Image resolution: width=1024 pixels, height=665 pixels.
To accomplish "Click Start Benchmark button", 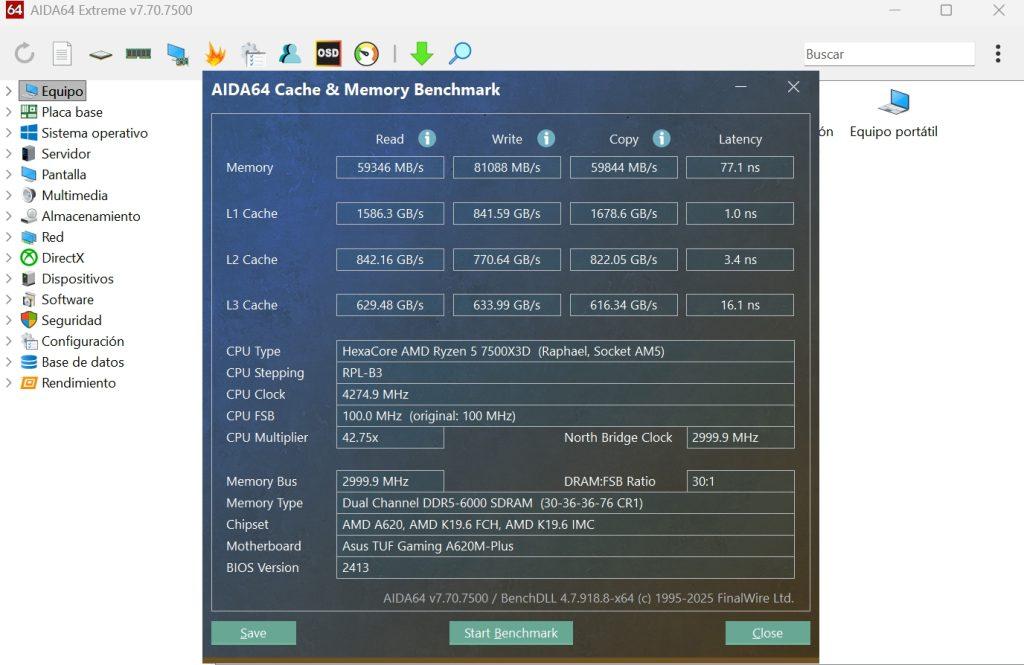I will click(x=511, y=633).
